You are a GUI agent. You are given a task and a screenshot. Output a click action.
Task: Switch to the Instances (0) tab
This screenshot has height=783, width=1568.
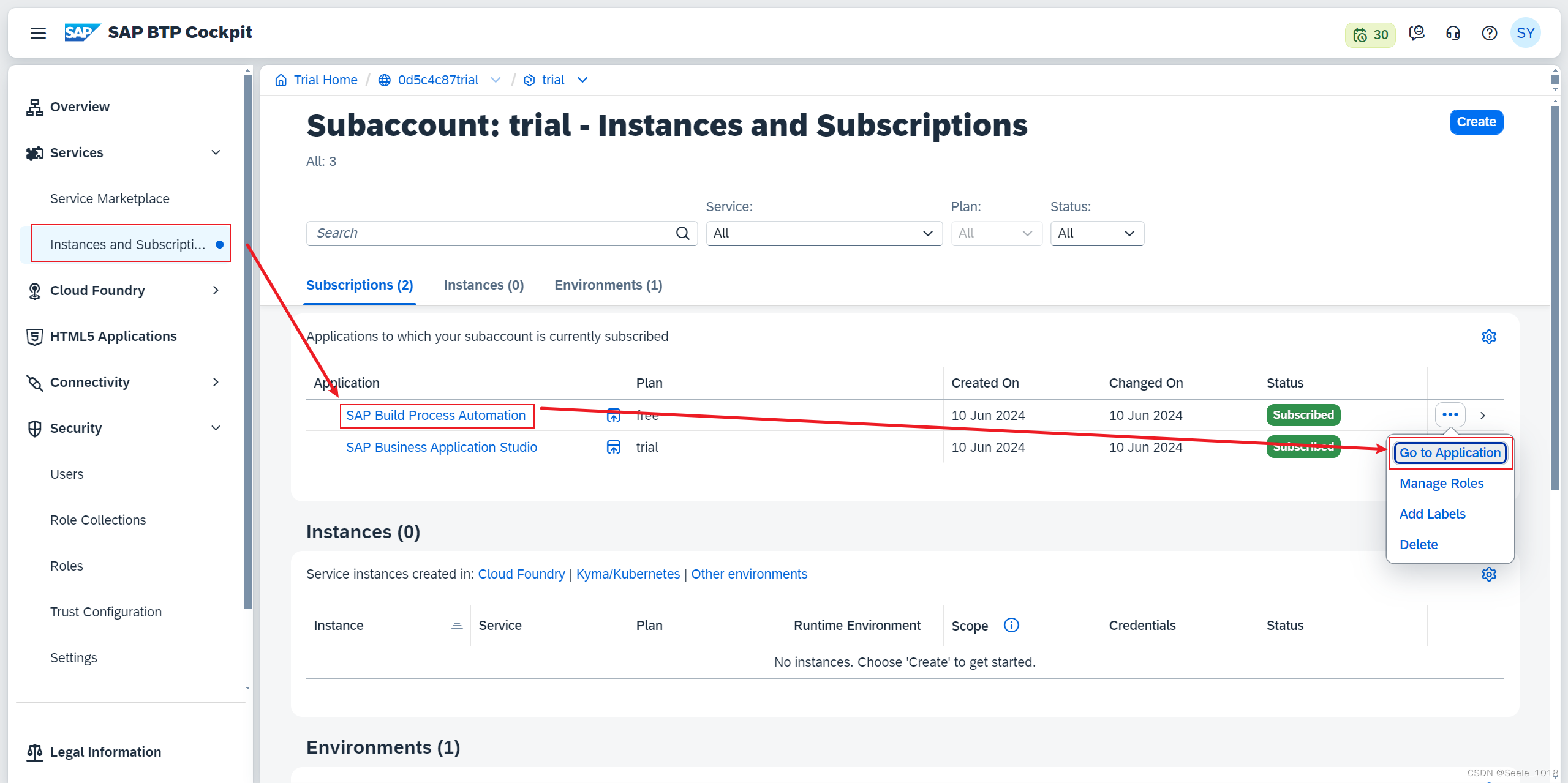[484, 285]
